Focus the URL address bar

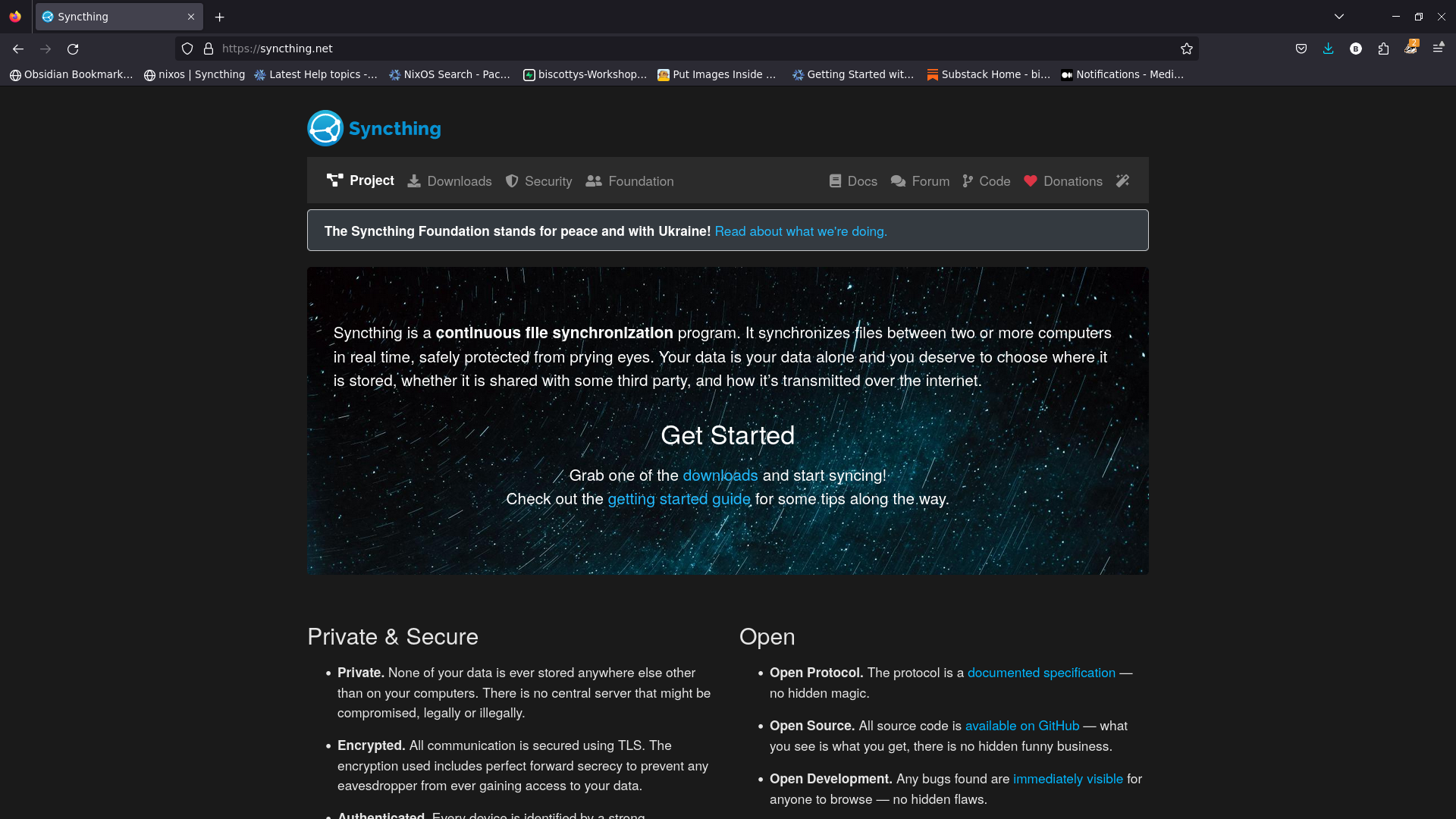[x=686, y=49]
